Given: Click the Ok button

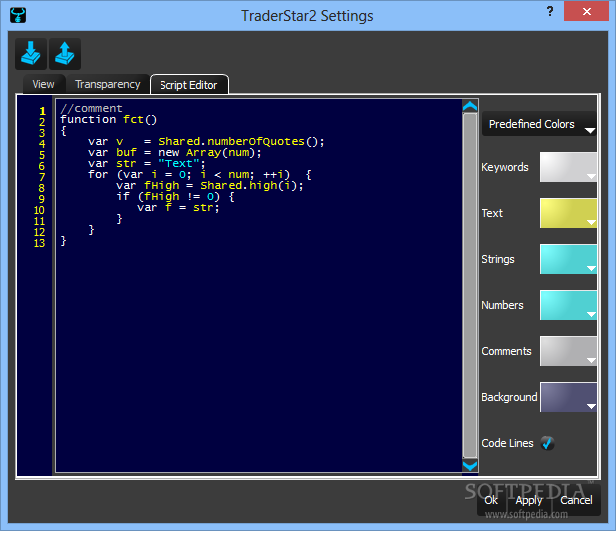Looking at the screenshot, I should 491,500.
